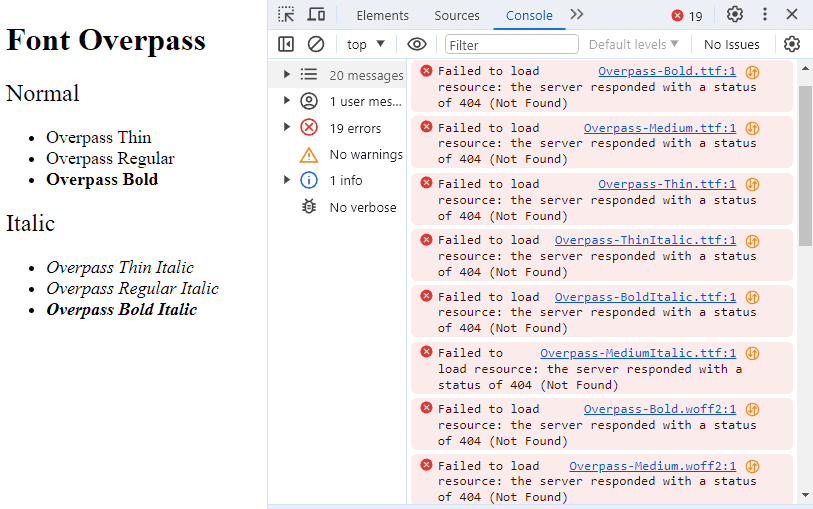This screenshot has height=509, width=813.
Task: Create live expression with the eye icon
Action: click(x=417, y=45)
